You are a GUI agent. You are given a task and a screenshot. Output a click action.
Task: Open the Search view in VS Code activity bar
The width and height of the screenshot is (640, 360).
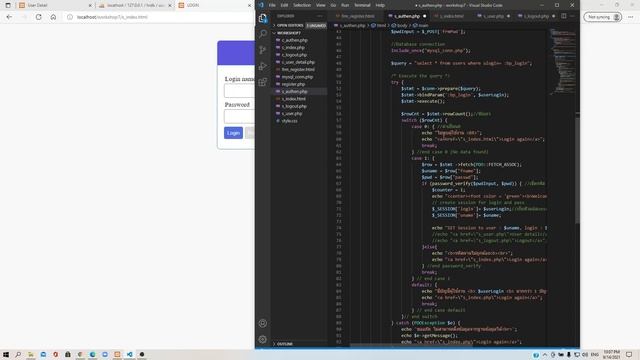pos(262,34)
